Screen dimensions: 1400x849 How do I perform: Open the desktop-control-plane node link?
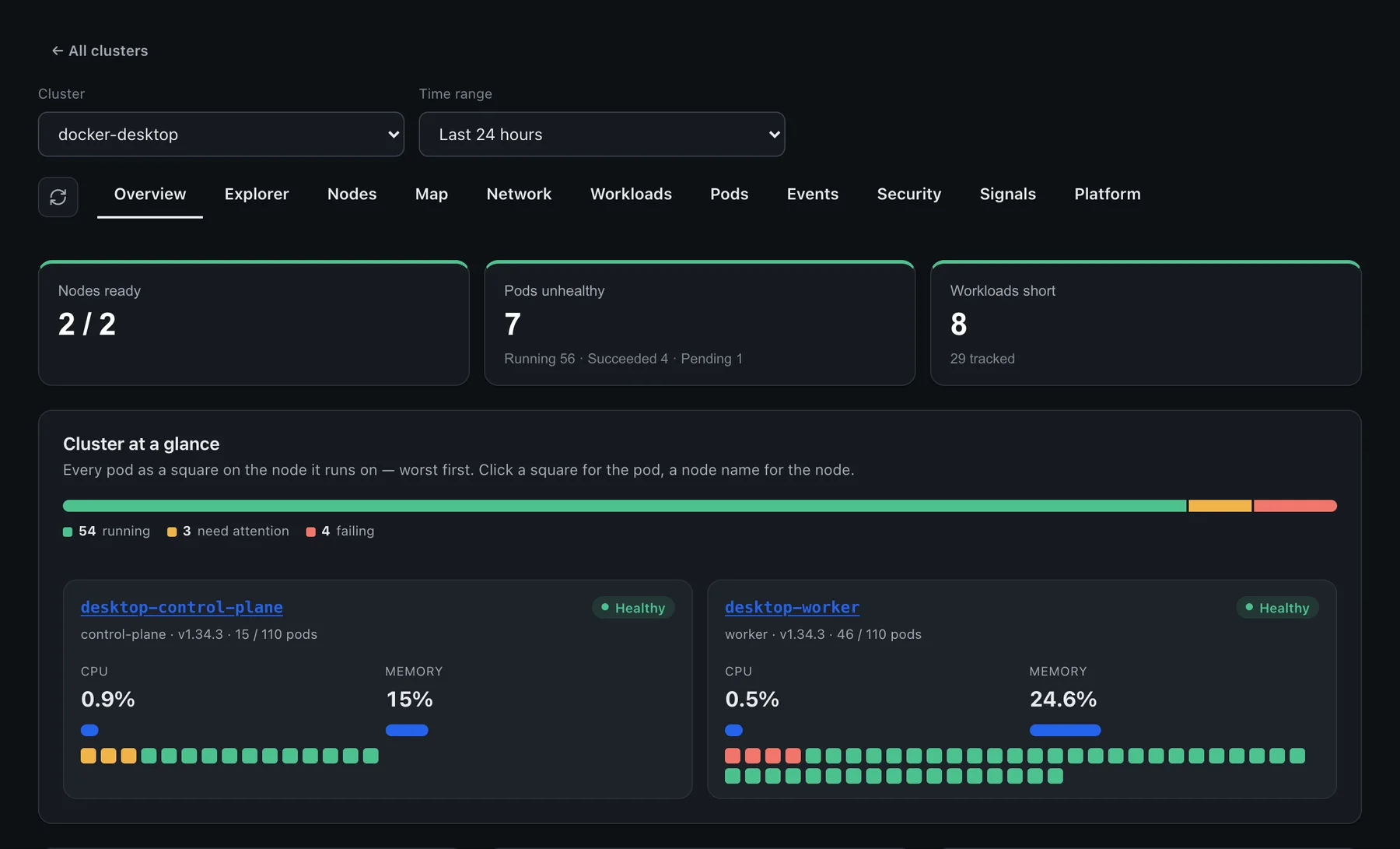[x=182, y=607]
